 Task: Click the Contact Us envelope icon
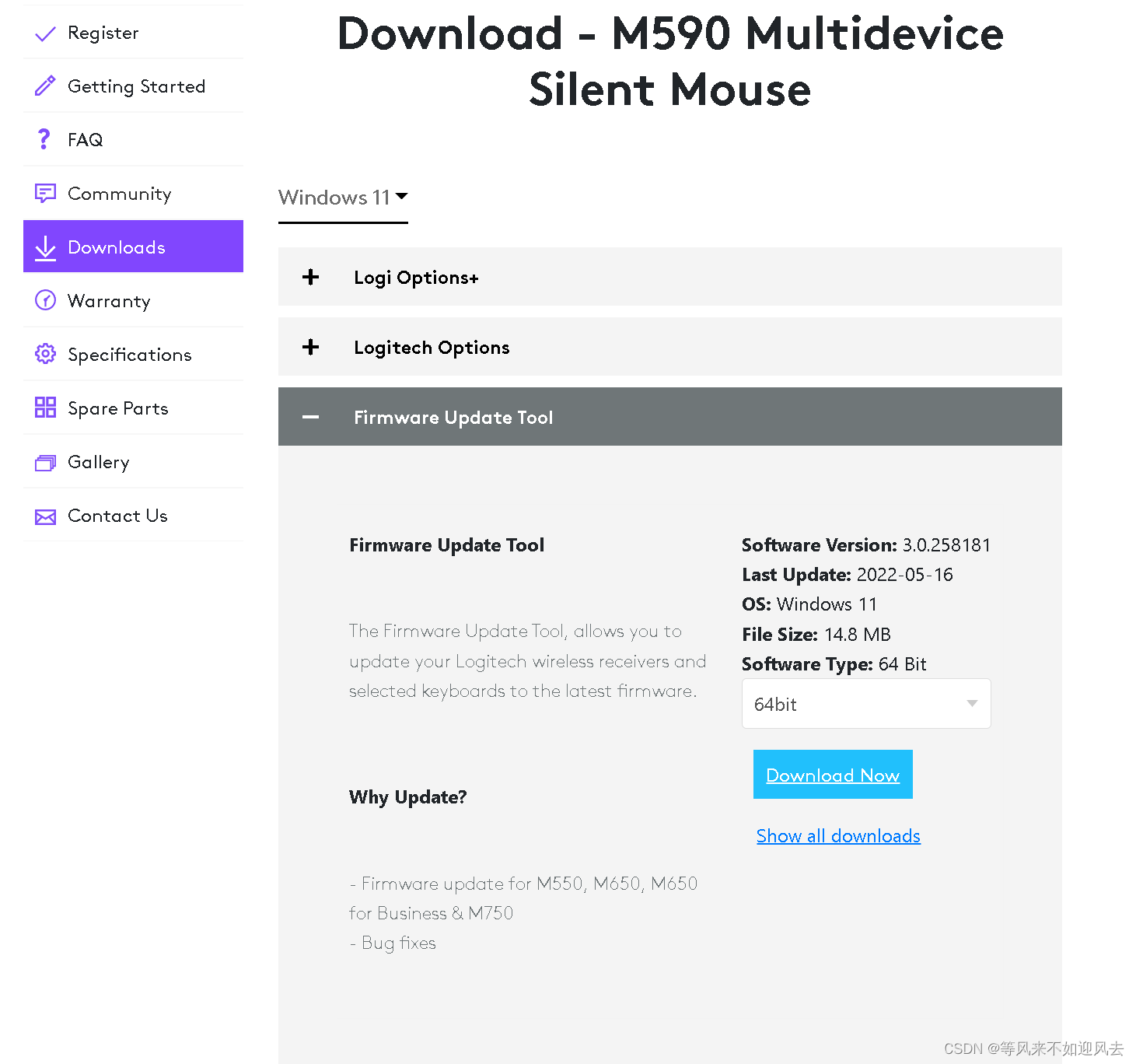(45, 516)
